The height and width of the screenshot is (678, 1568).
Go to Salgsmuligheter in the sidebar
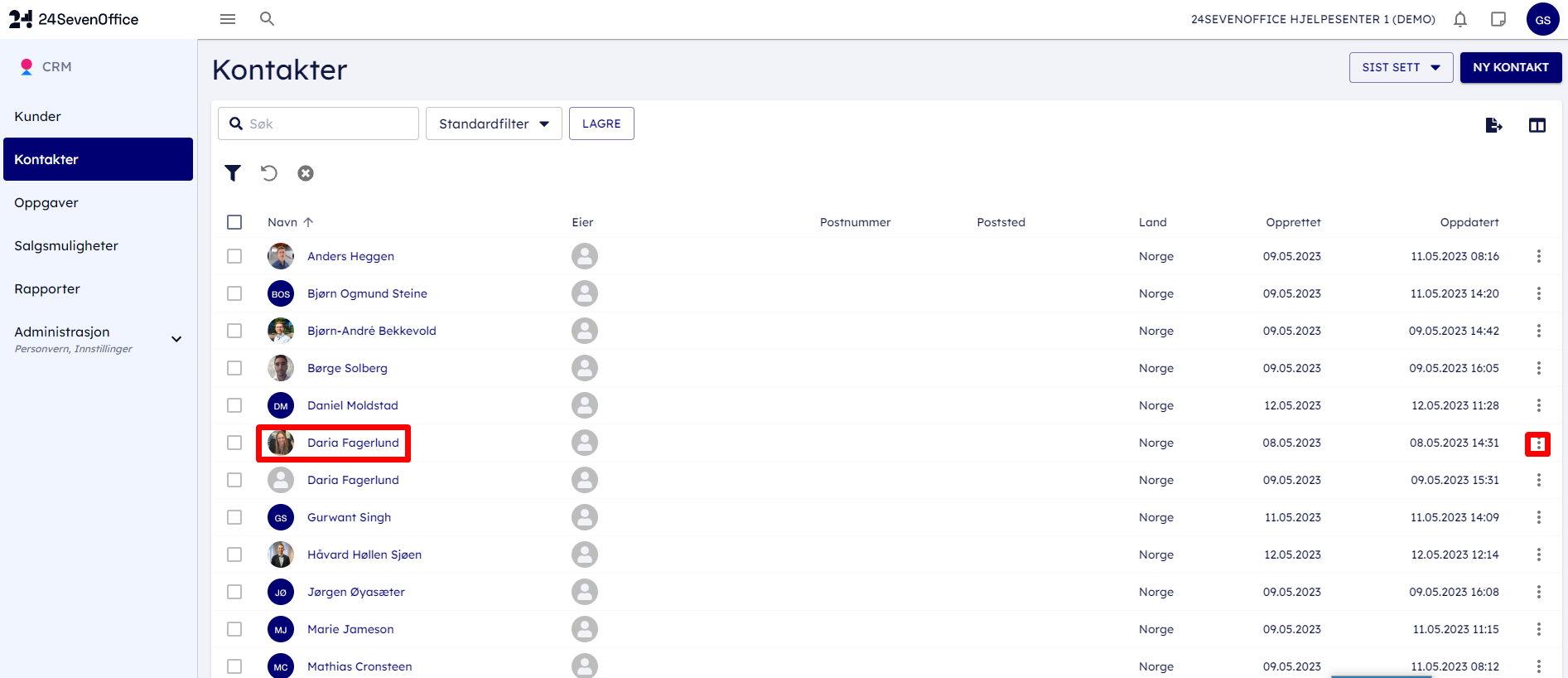click(66, 245)
